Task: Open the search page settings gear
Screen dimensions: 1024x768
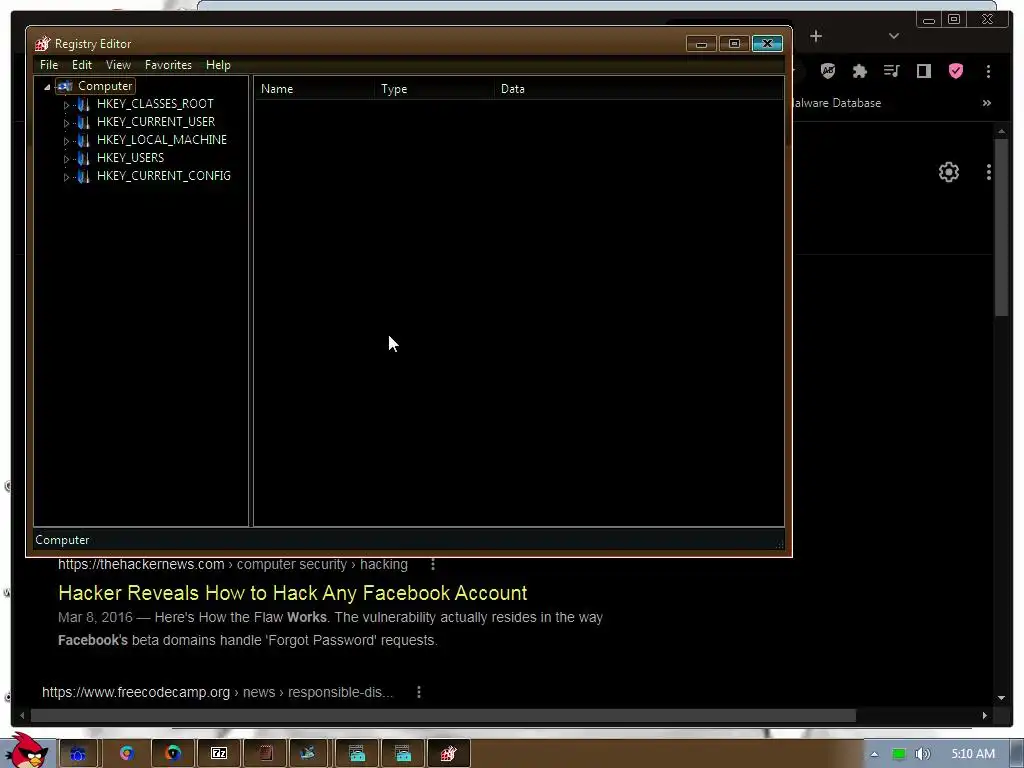Action: [x=948, y=172]
